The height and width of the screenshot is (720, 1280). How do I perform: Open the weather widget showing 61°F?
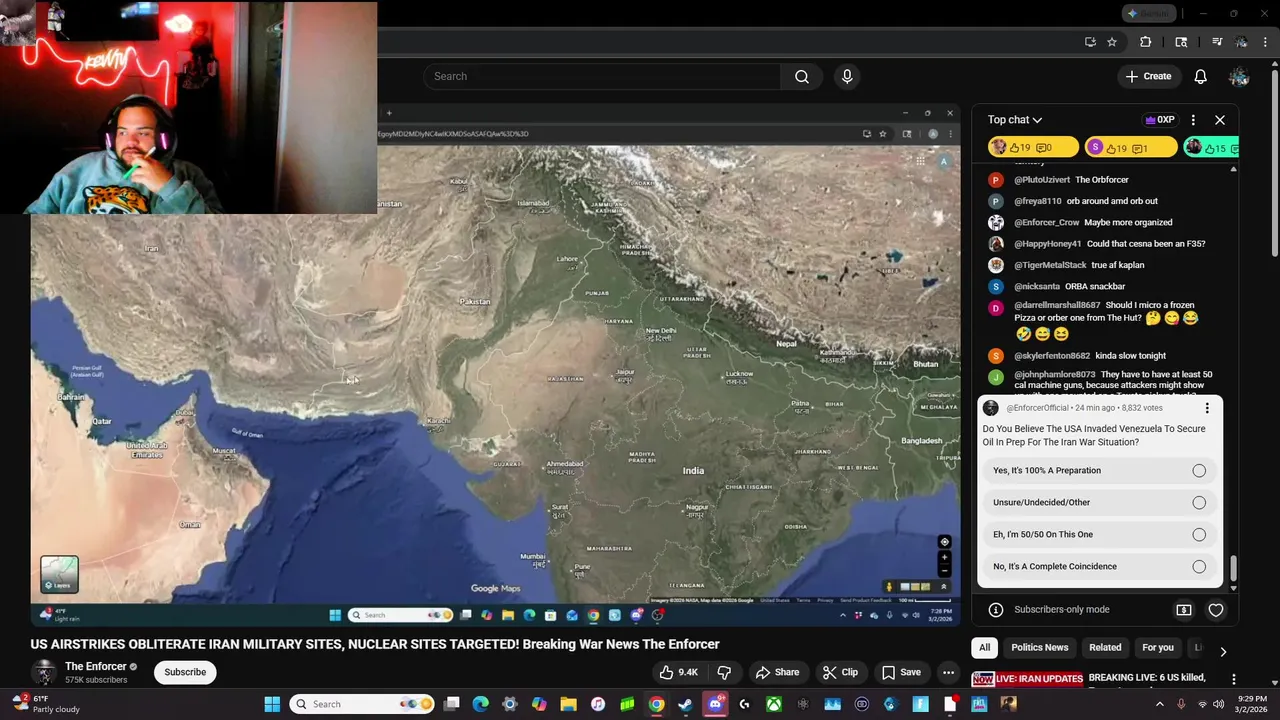pos(45,704)
